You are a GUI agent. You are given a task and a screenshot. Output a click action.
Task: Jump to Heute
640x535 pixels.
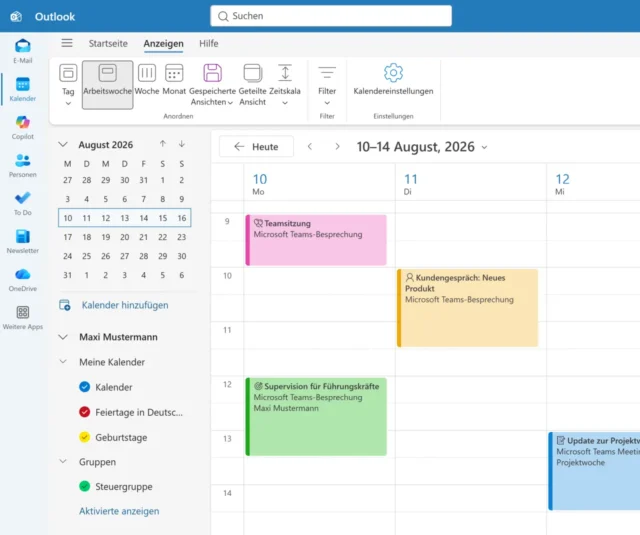click(x=256, y=147)
